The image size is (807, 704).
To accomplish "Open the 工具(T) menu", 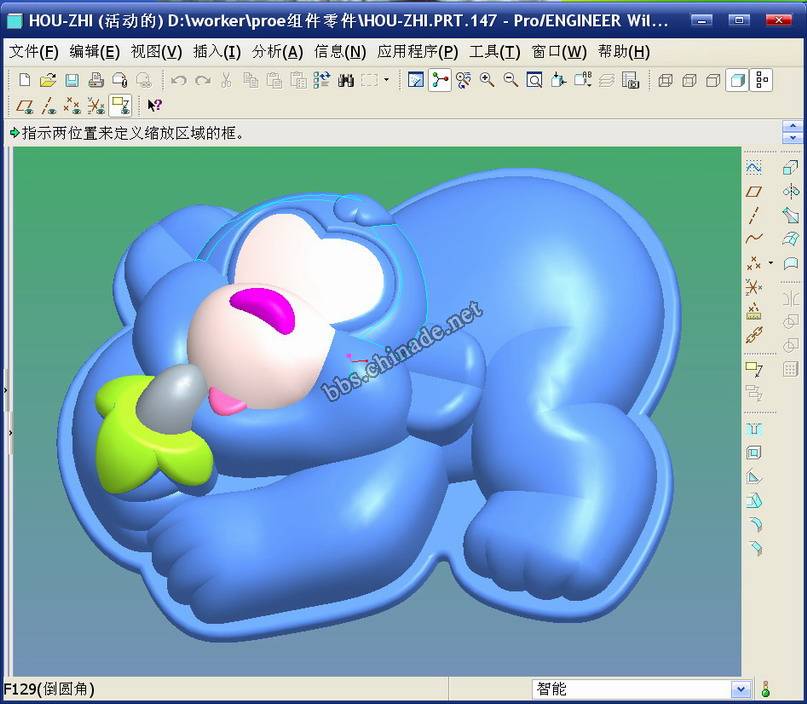I will click(x=495, y=51).
